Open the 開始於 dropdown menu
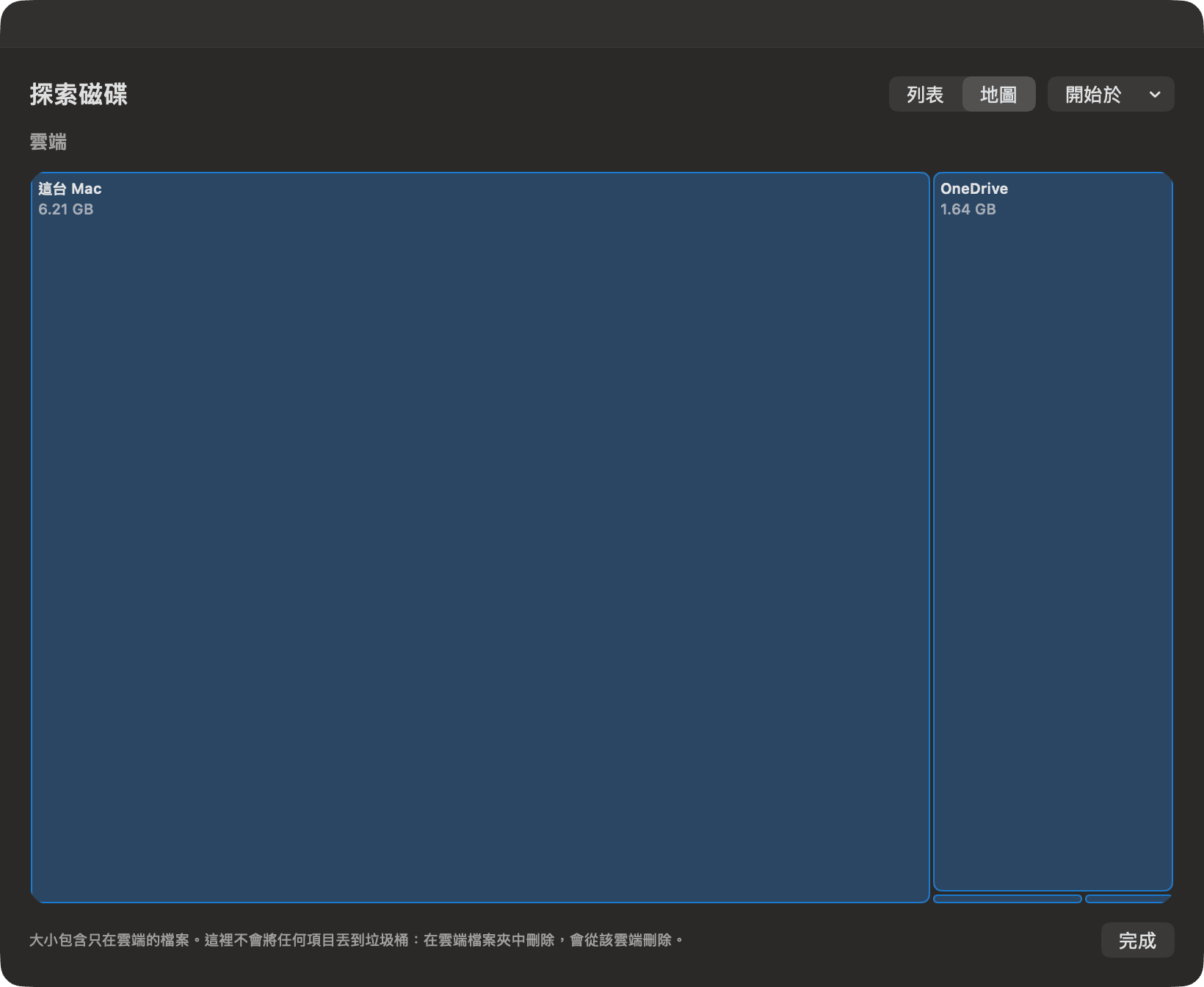 coord(1111,95)
